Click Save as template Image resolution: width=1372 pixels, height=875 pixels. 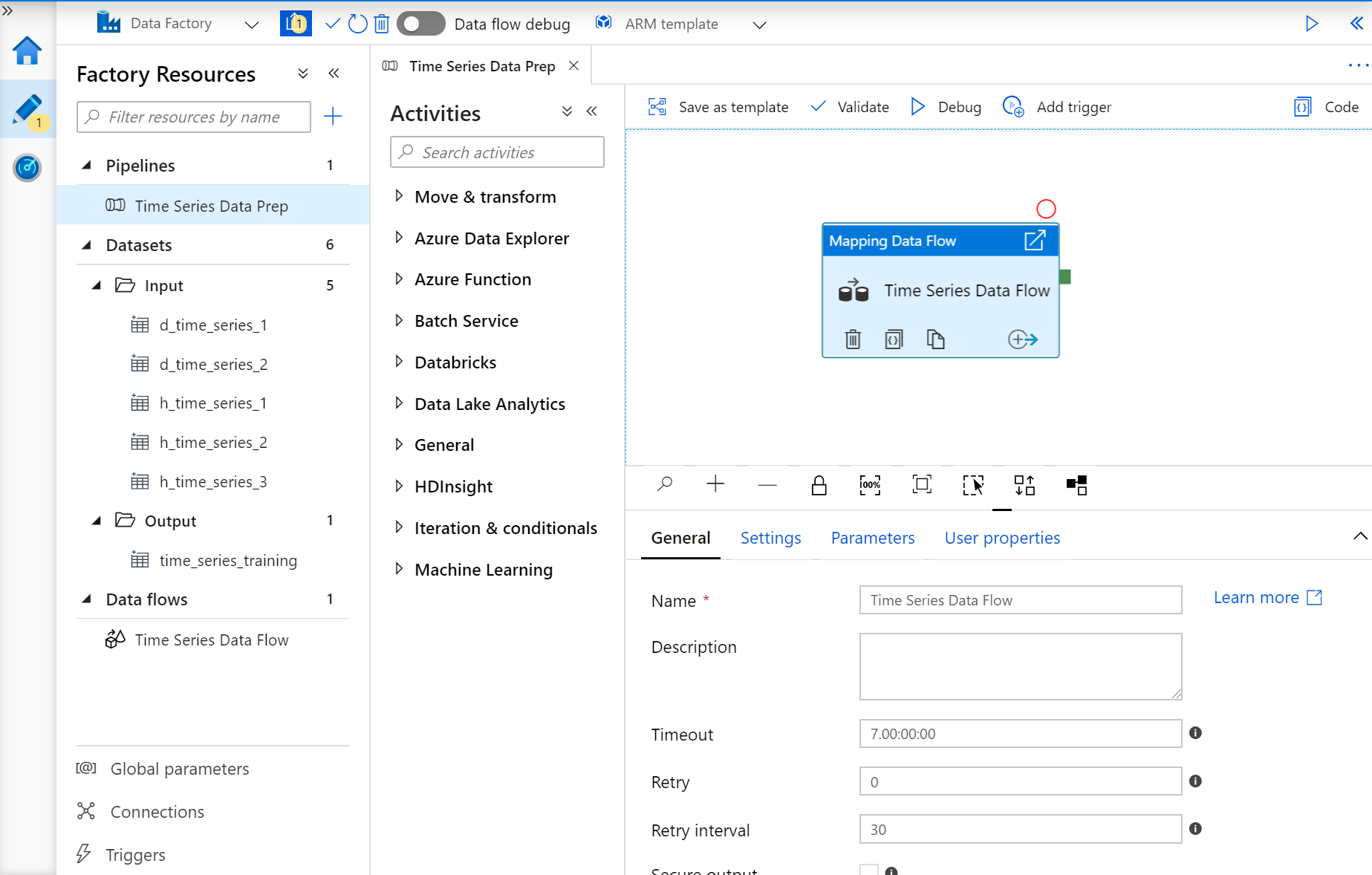pyautogui.click(x=718, y=107)
